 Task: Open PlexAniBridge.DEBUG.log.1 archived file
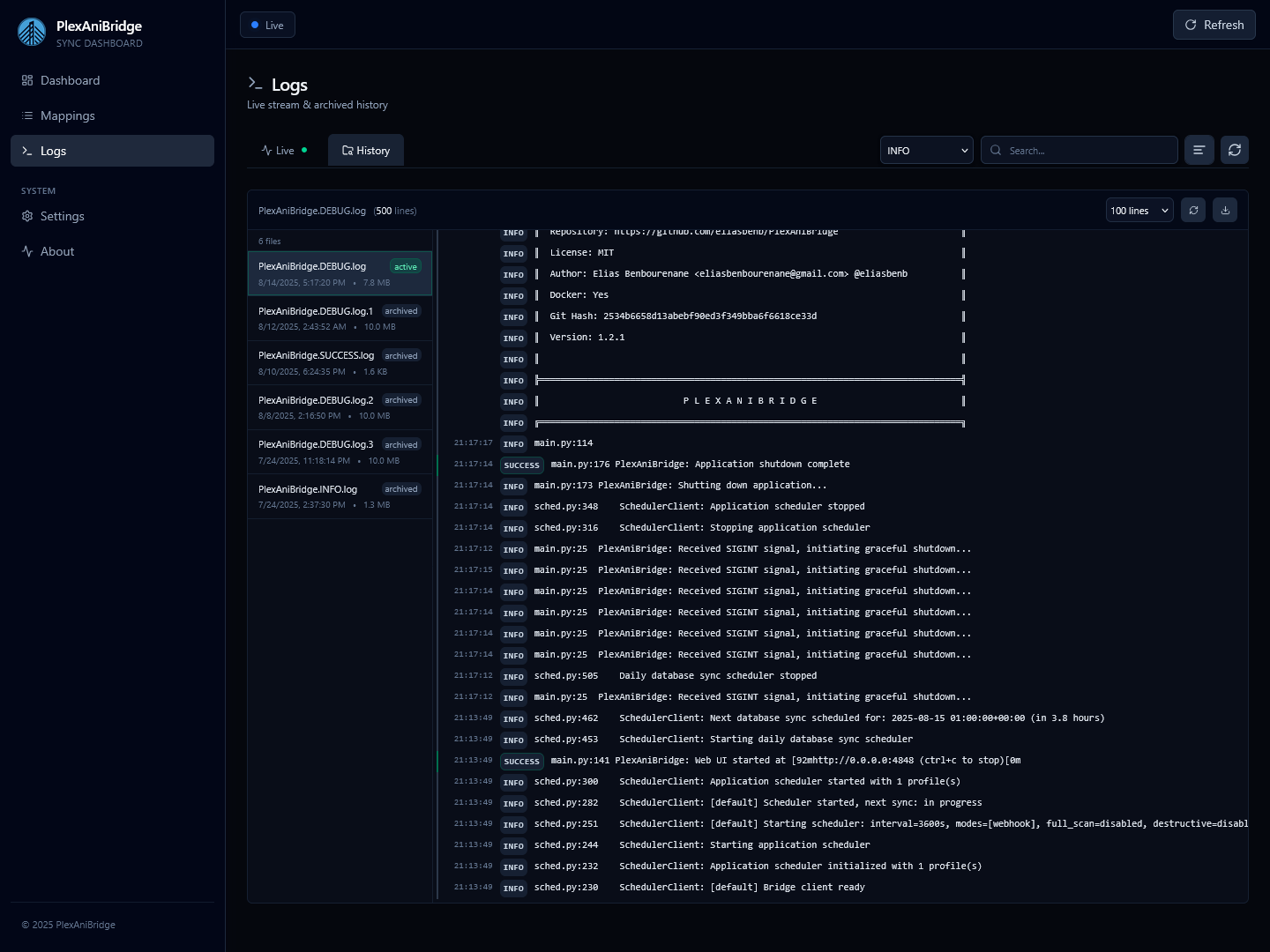coord(340,318)
